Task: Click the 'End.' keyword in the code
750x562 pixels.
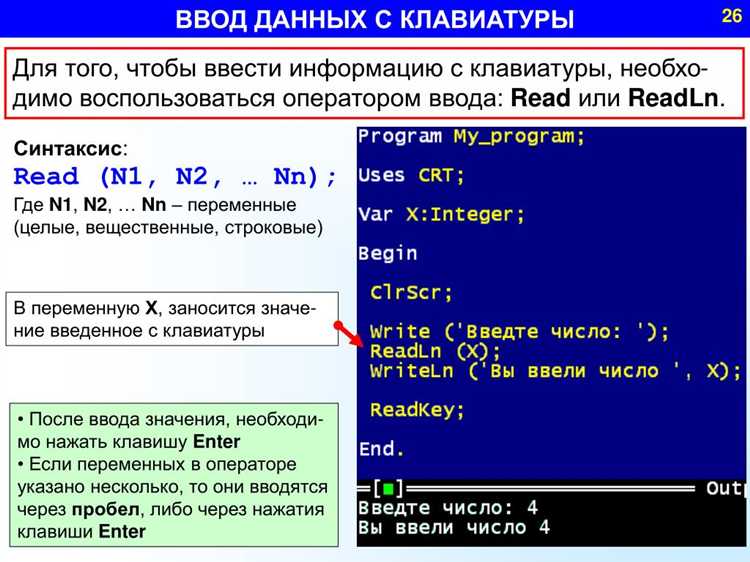Action: coord(382,449)
